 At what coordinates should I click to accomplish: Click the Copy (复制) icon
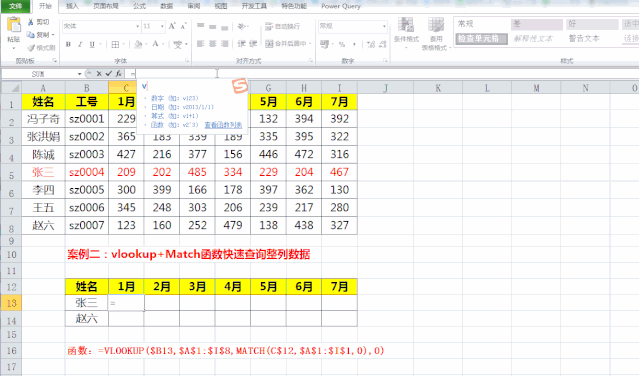click(x=31, y=35)
